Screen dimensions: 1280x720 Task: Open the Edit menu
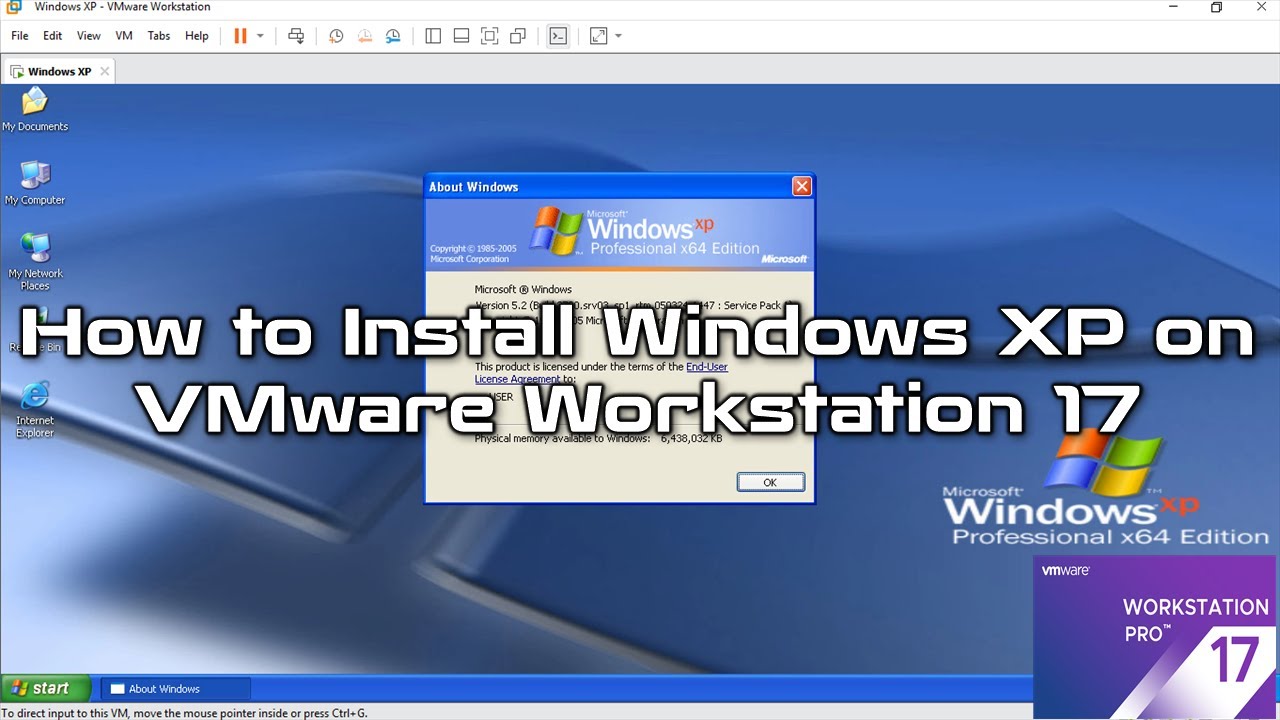click(53, 36)
